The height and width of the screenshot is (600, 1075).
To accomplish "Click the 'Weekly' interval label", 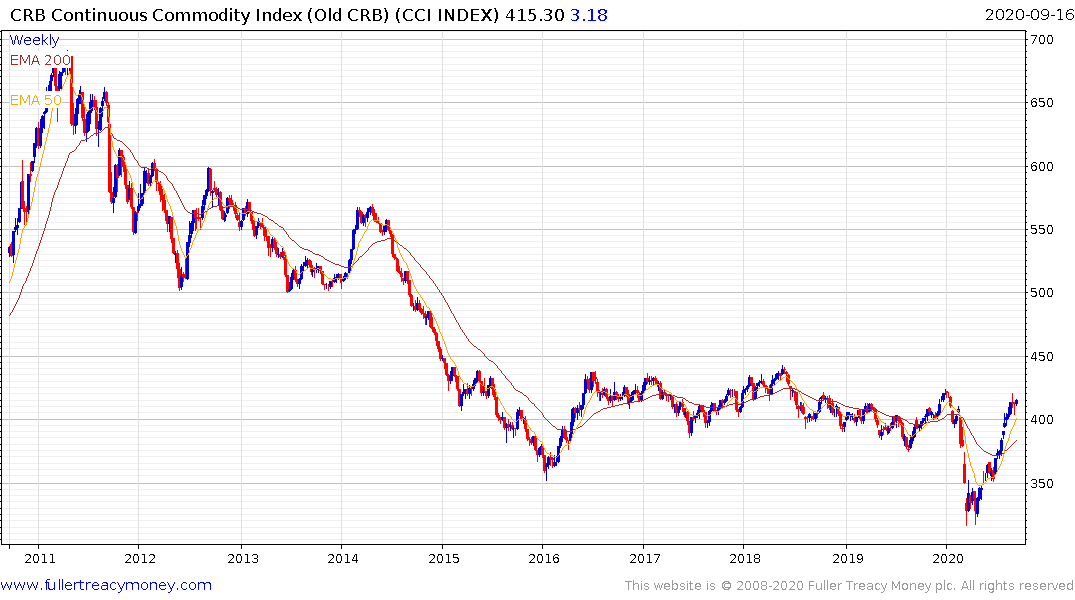I will [x=34, y=40].
